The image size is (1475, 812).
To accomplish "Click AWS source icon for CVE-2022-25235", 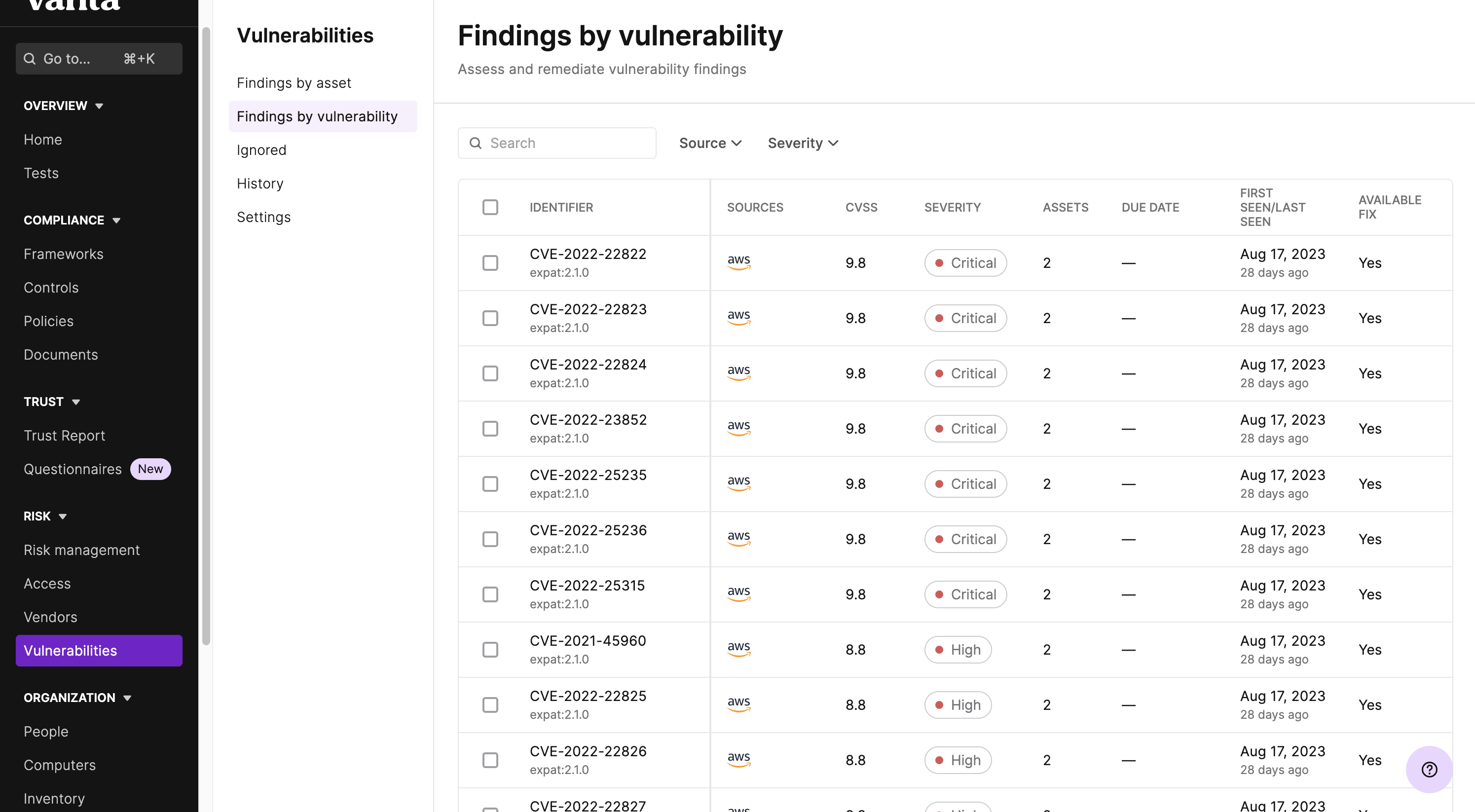I will (738, 483).
